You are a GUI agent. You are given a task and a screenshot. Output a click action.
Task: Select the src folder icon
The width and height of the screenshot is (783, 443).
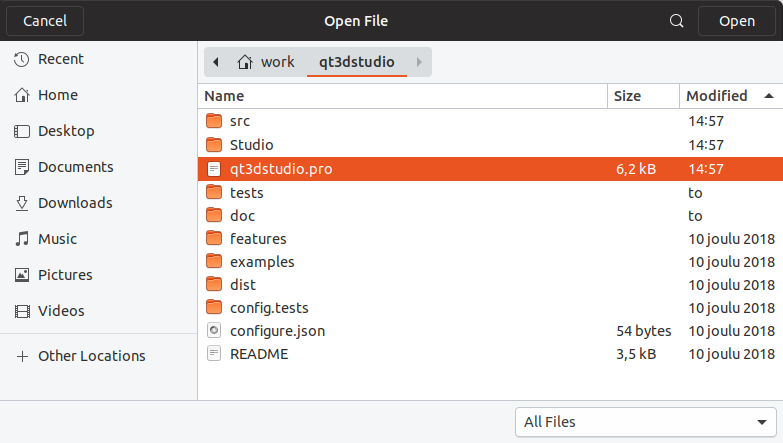pyautogui.click(x=213, y=121)
